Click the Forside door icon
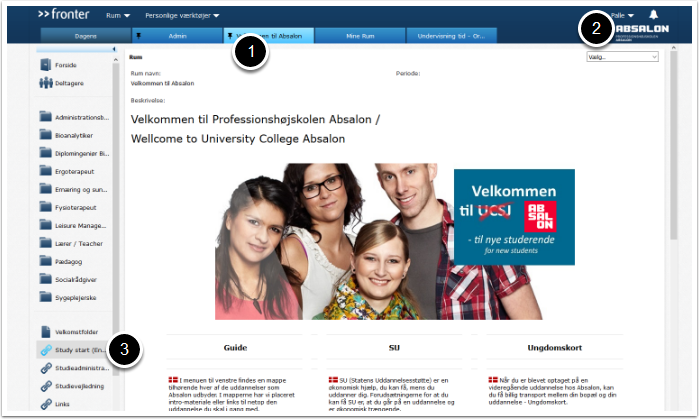This screenshot has height=419, width=699. tap(45, 65)
